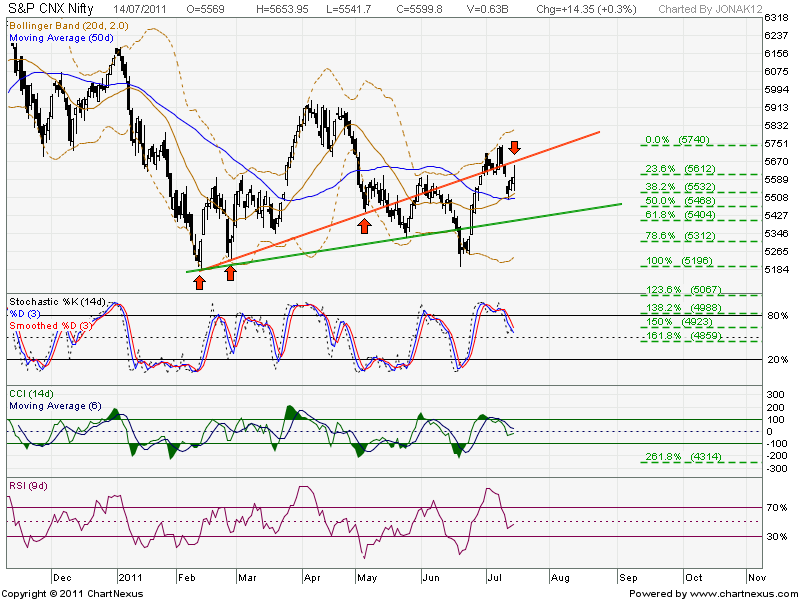This screenshot has height=600, width=800.
Task: Select the CCI (14d) indicator label
Action: 31,393
